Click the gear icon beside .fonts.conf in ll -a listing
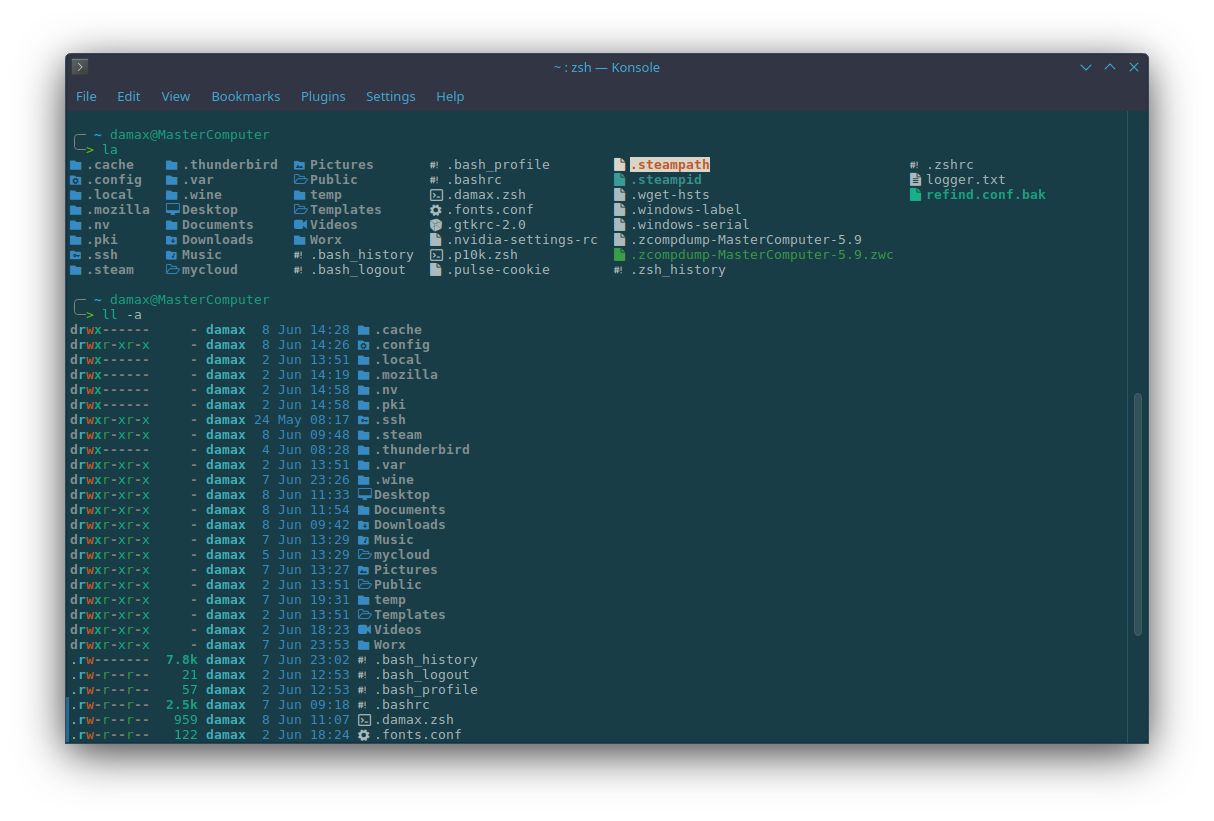The height and width of the screenshot is (821, 1214). (364, 735)
